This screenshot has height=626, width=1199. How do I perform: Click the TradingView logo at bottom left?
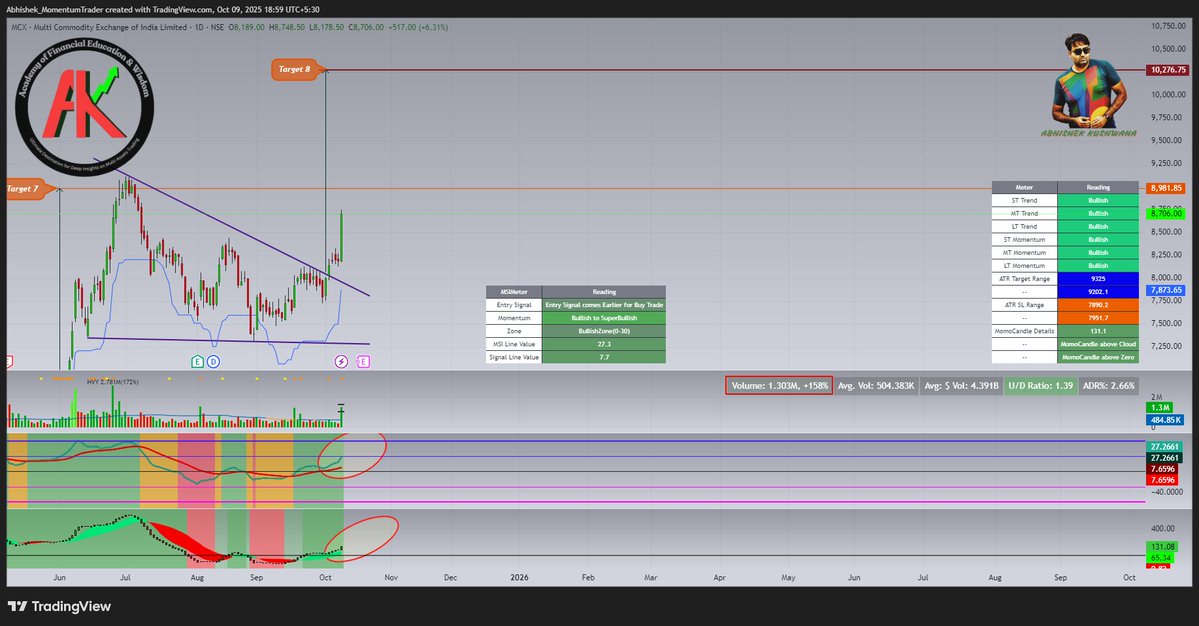59,606
